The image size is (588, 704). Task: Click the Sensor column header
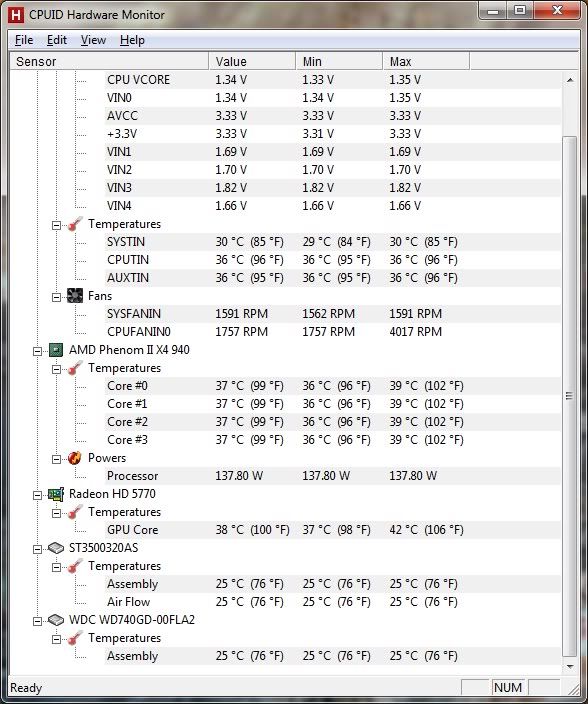click(x=110, y=61)
